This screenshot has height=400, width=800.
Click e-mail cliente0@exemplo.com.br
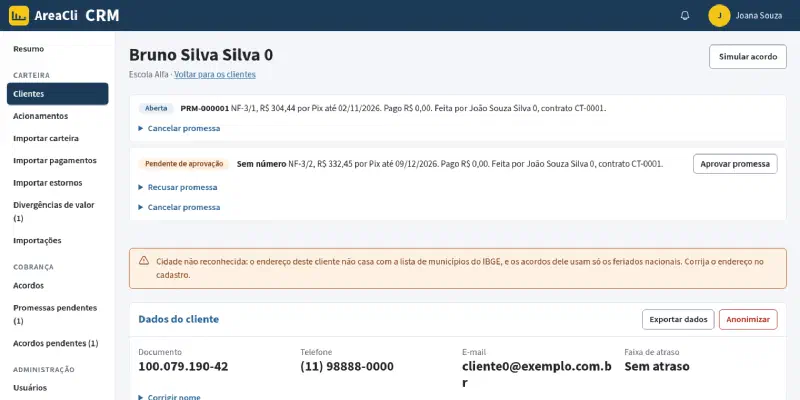[537, 374]
